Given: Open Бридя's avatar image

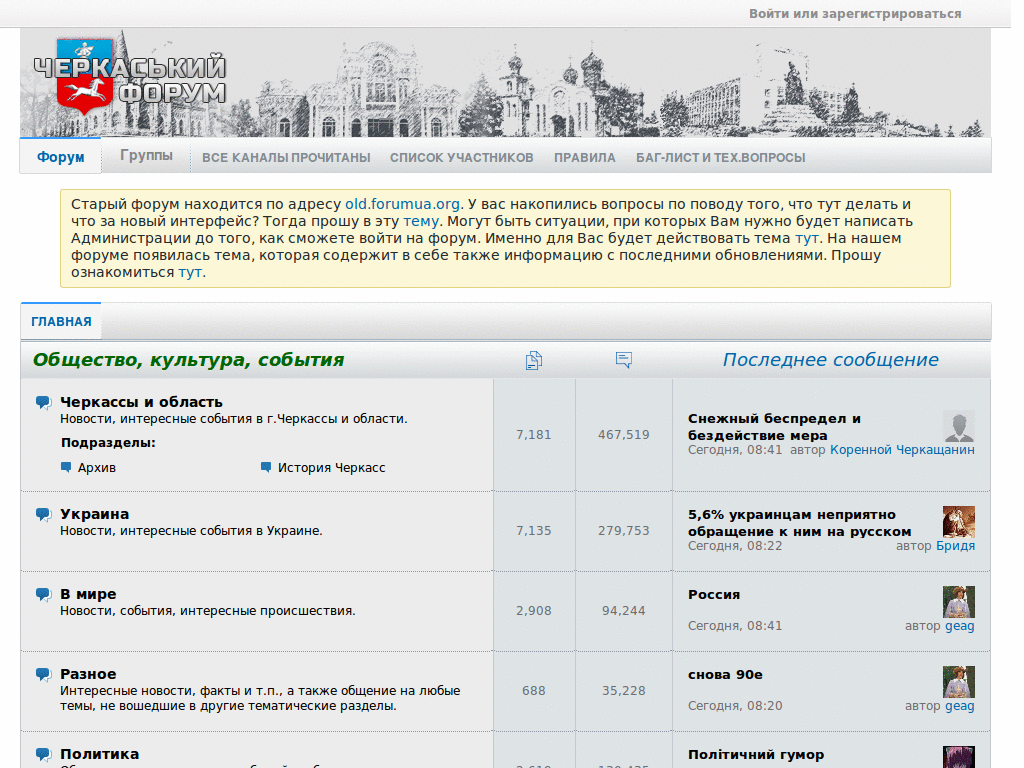Looking at the screenshot, I should pyautogui.click(x=959, y=522).
